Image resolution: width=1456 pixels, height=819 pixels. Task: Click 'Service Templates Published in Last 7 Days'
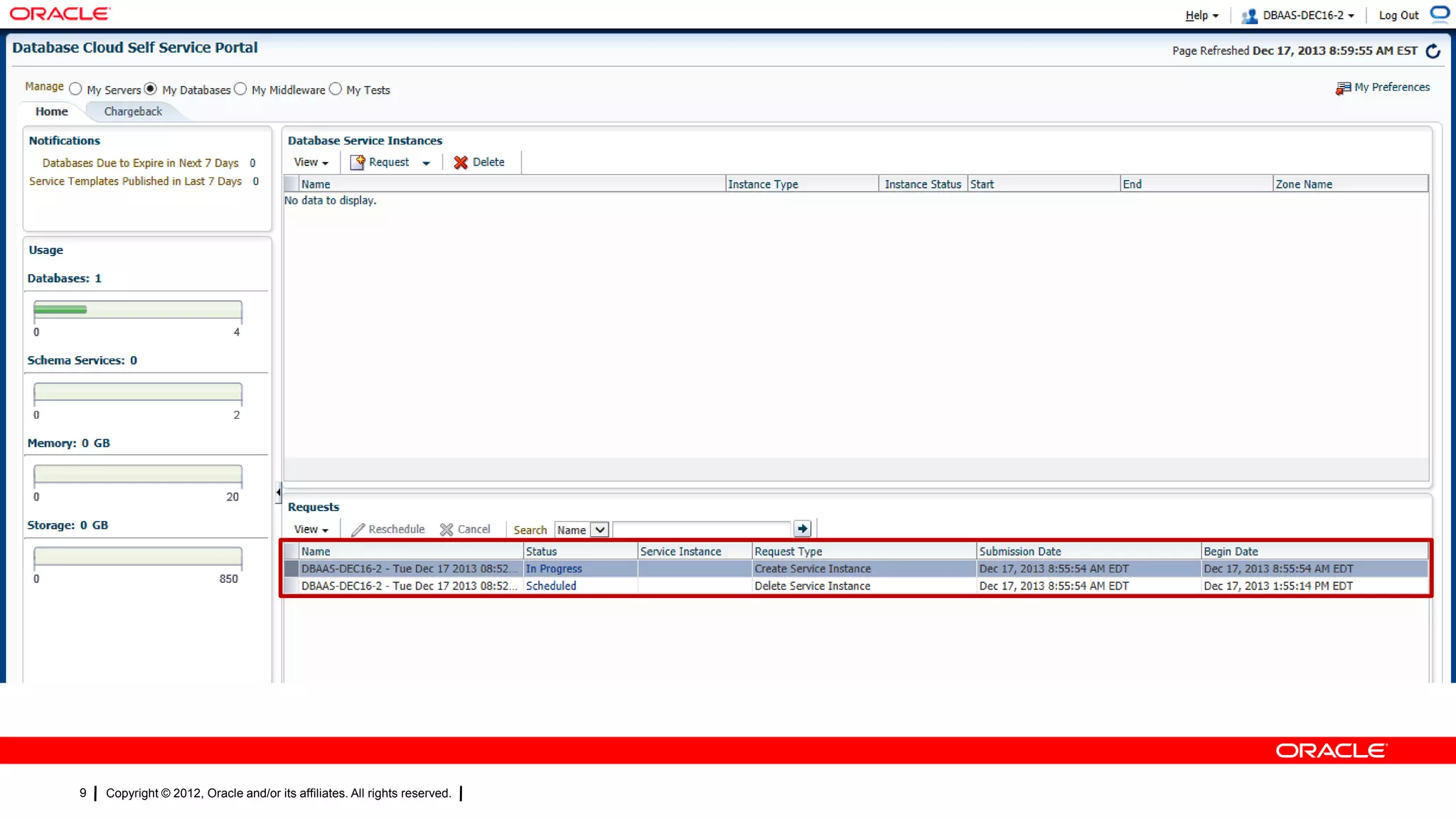pos(135,181)
